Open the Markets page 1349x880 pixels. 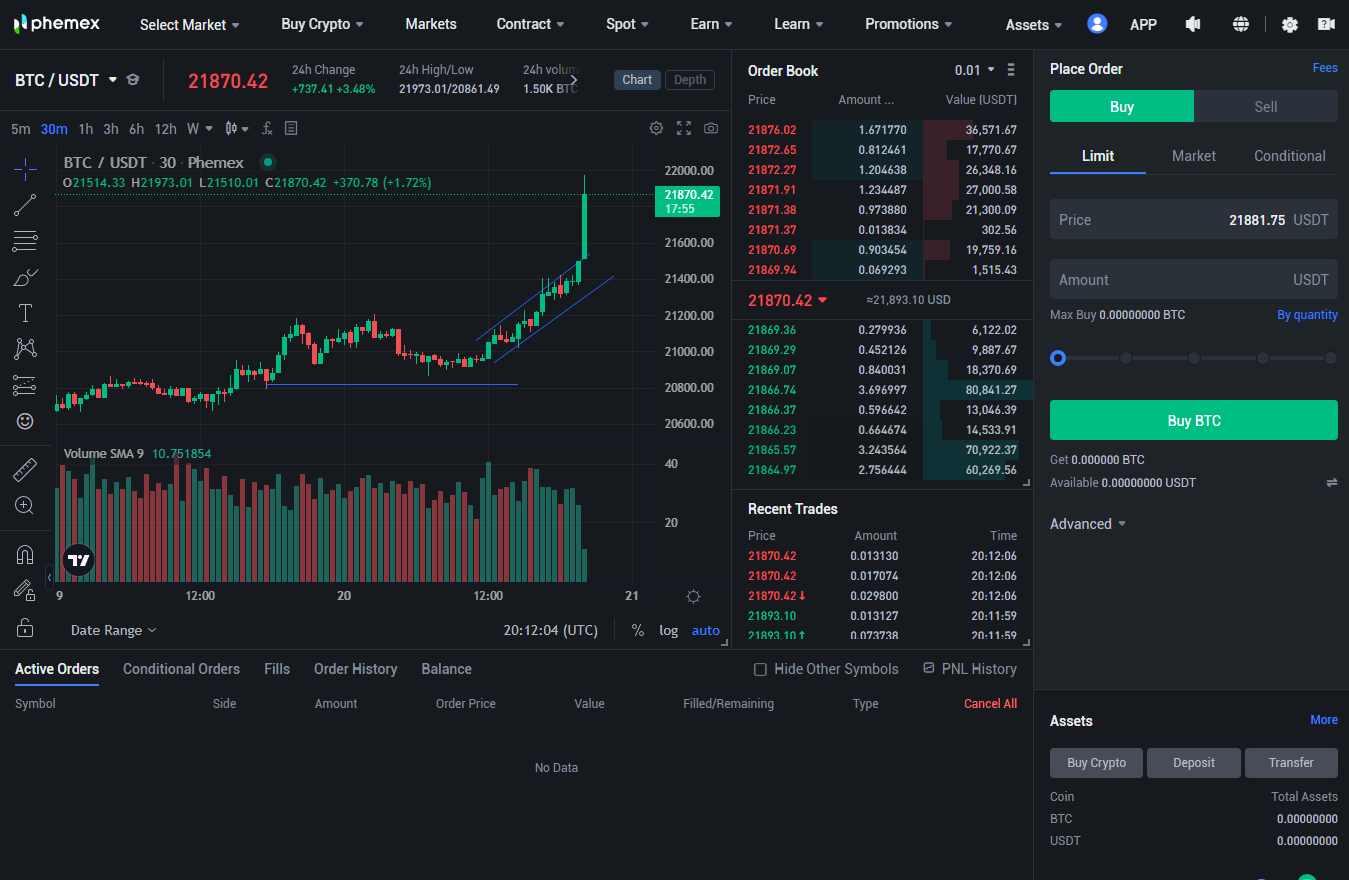pyautogui.click(x=431, y=24)
